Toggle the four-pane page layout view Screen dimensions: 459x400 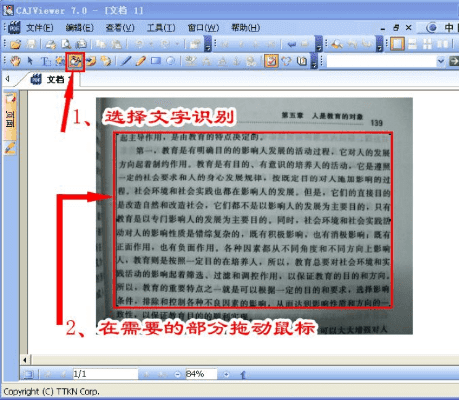[427, 44]
